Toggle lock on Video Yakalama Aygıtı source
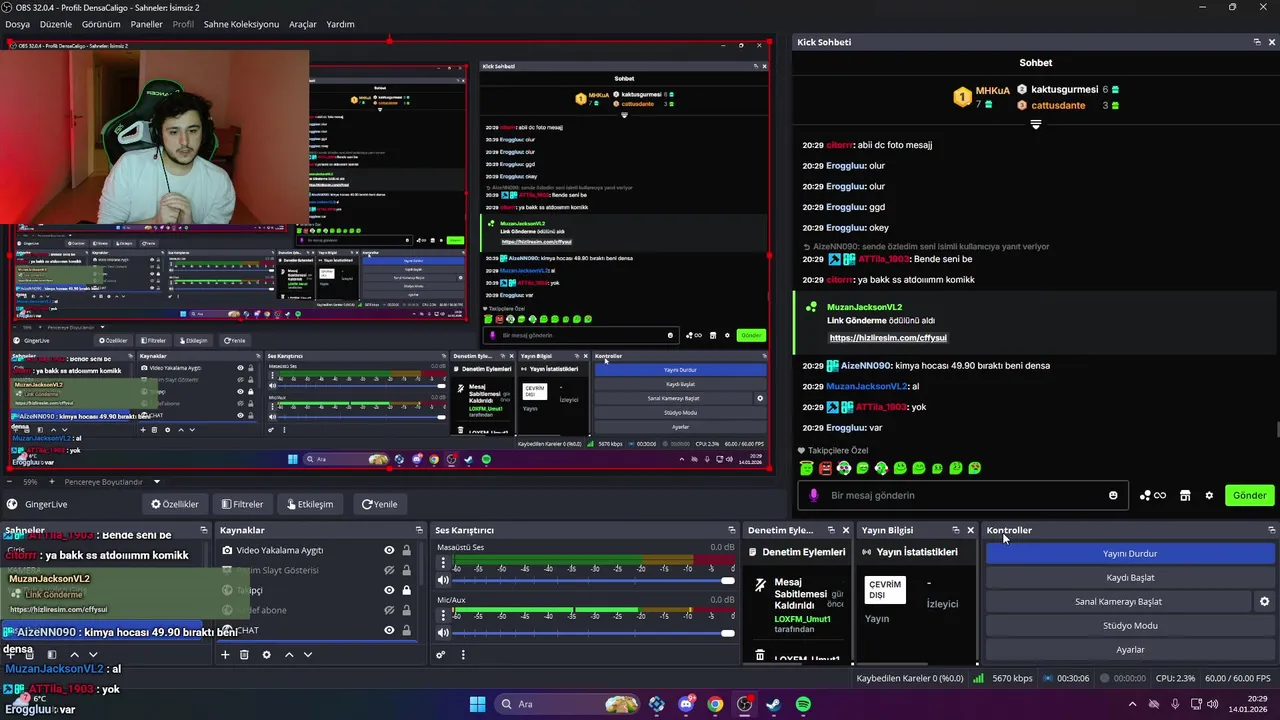The width and height of the screenshot is (1280, 720). (x=406, y=550)
